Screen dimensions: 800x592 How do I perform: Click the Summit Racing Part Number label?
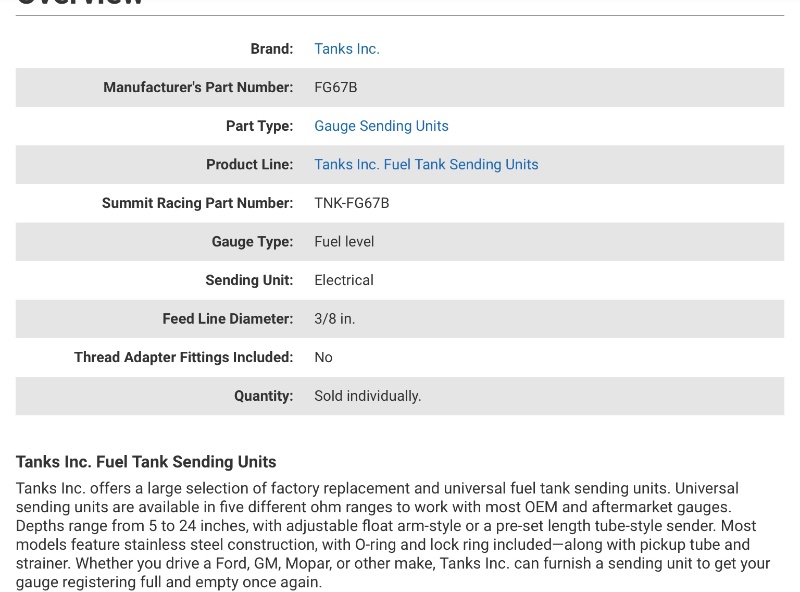coord(197,203)
